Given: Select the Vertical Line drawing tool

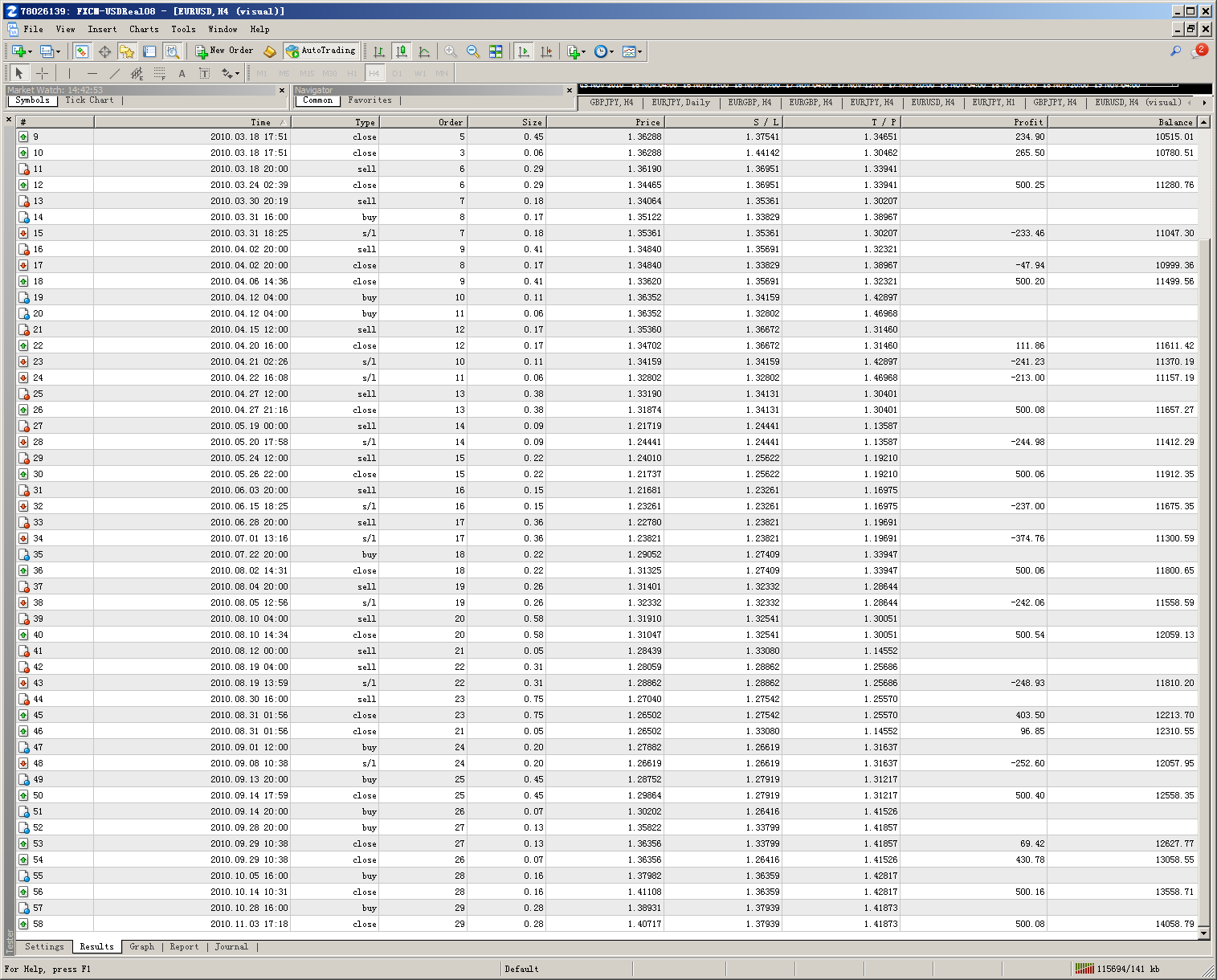Looking at the screenshot, I should point(70,73).
